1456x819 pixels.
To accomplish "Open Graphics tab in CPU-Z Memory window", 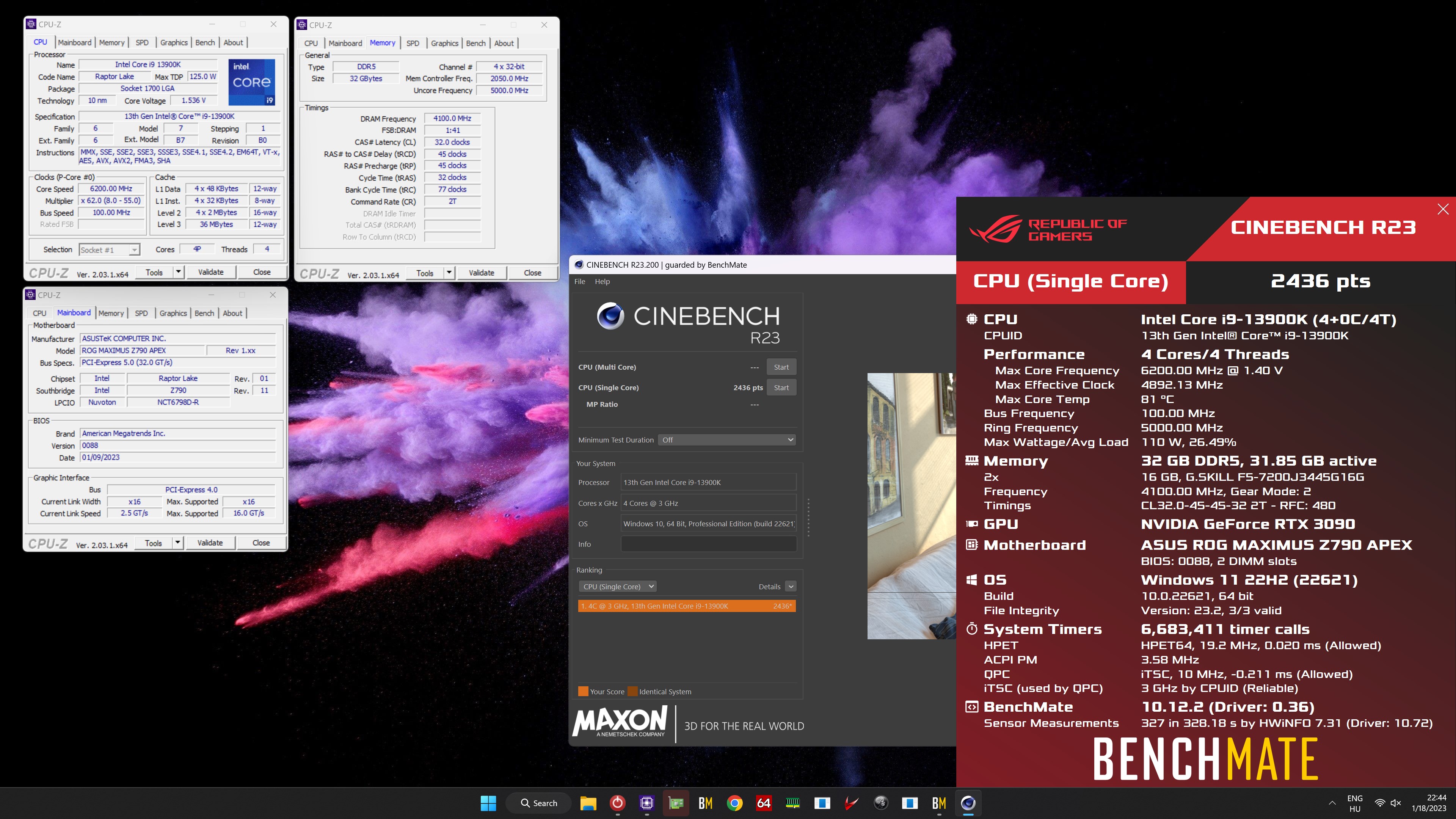I will tap(444, 43).
